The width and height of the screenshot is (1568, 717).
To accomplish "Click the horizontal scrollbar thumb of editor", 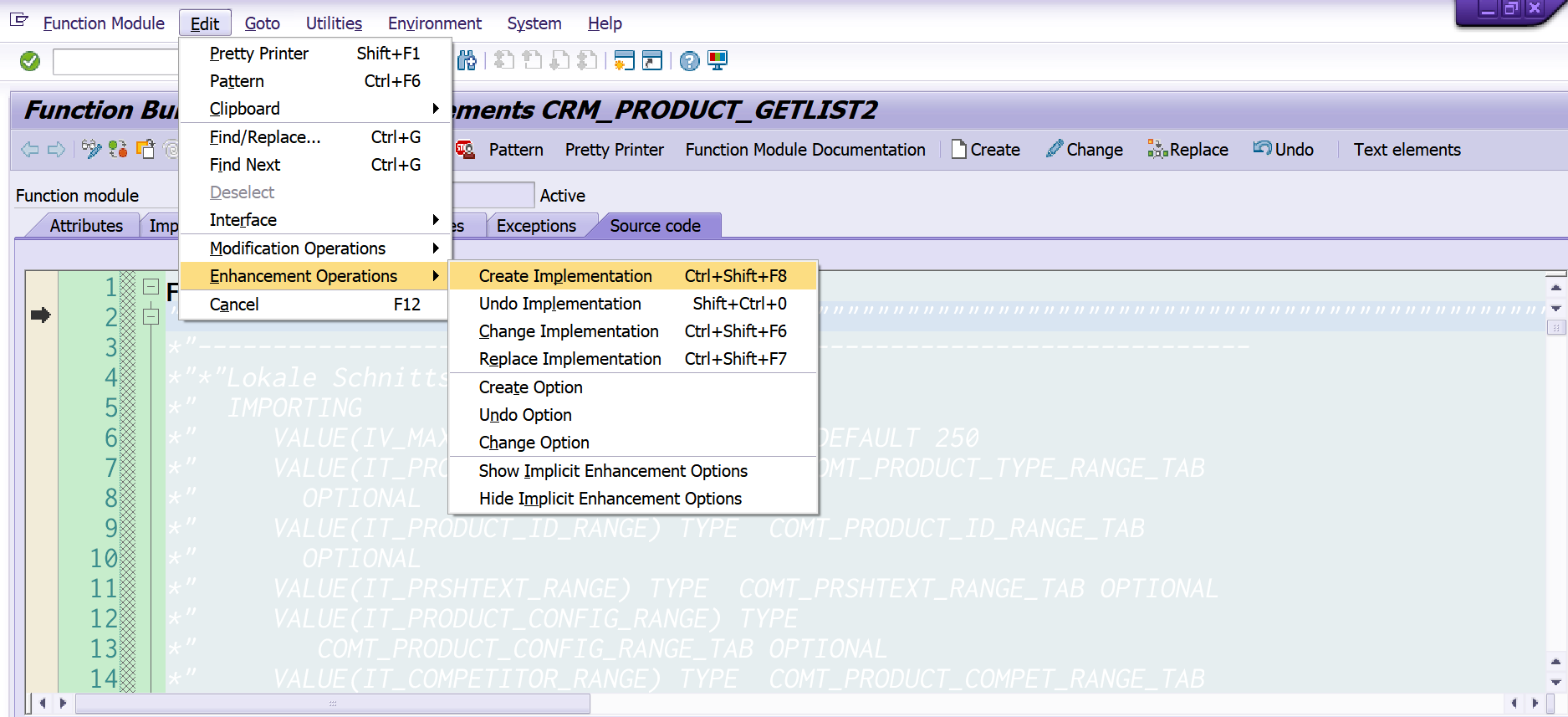I will (333, 704).
